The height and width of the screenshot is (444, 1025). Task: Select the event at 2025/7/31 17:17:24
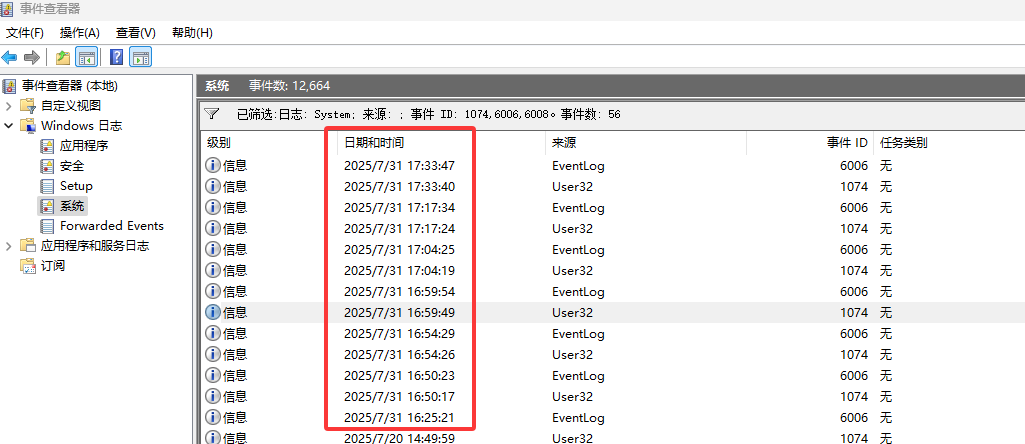click(x=613, y=229)
